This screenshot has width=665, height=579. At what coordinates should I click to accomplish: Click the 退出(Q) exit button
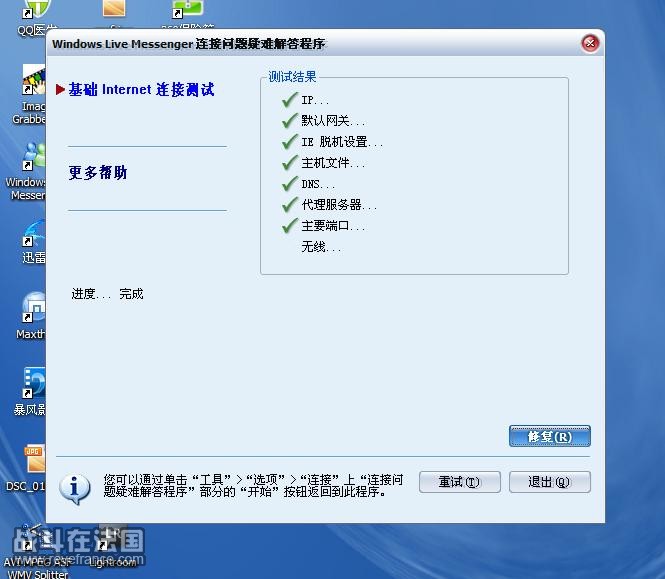(x=550, y=482)
